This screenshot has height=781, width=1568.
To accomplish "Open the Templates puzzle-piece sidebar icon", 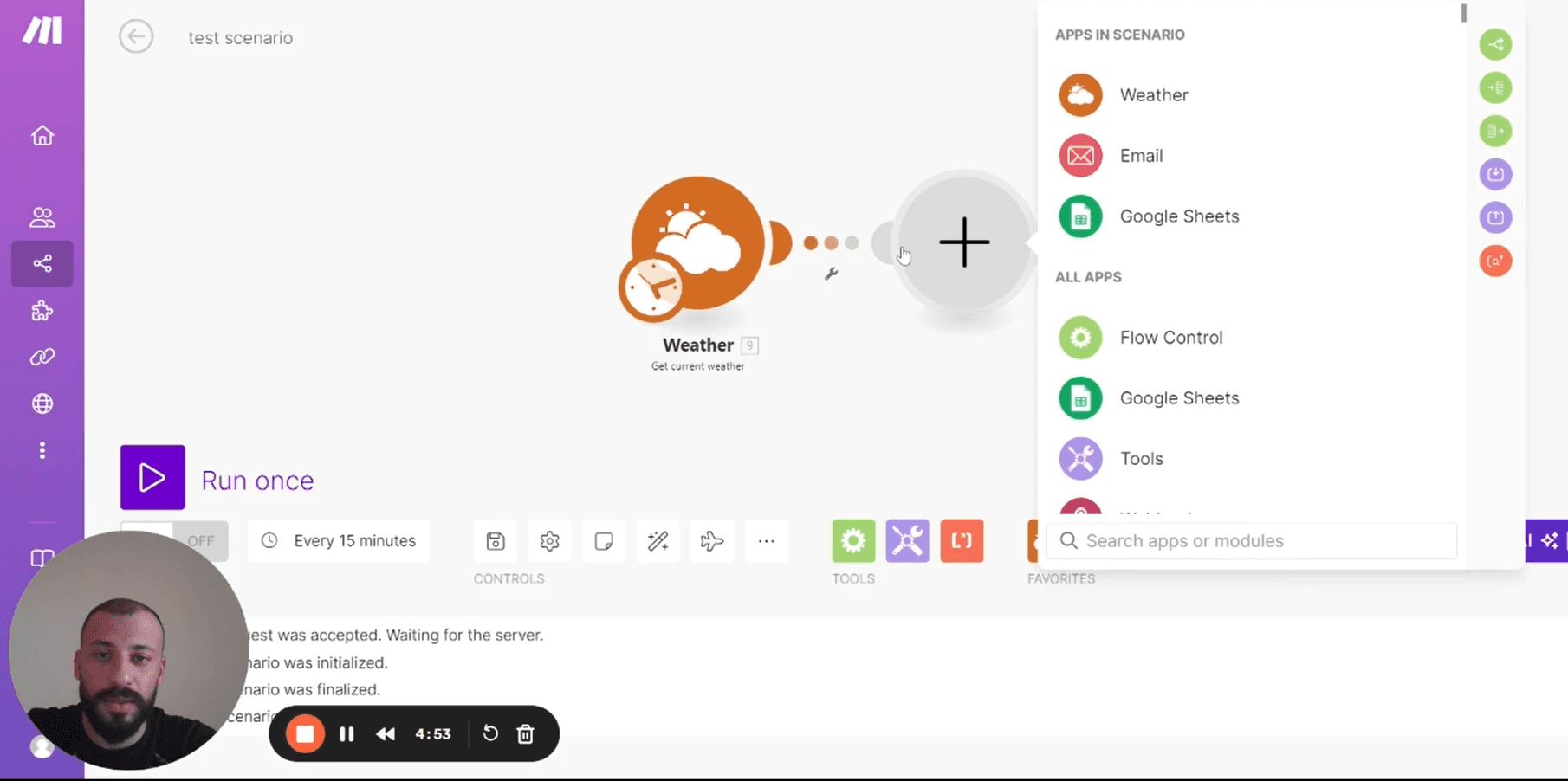I will click(x=42, y=310).
